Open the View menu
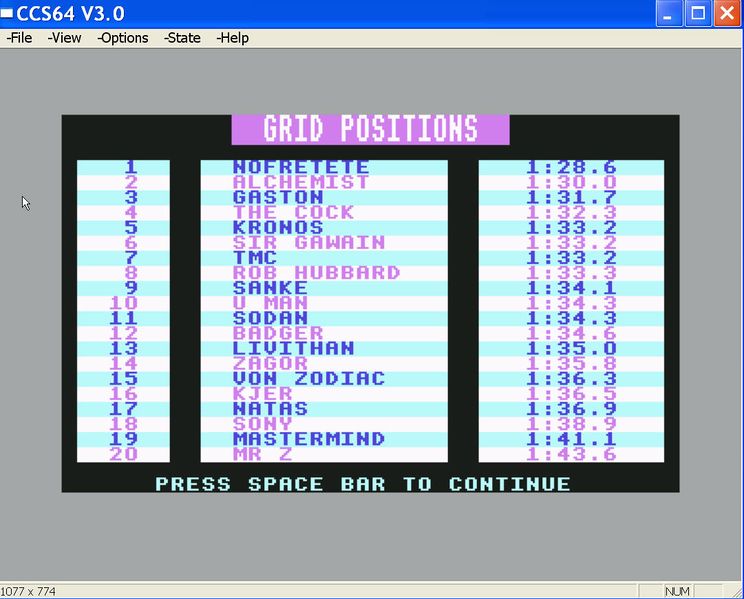The image size is (744, 599). [65, 38]
